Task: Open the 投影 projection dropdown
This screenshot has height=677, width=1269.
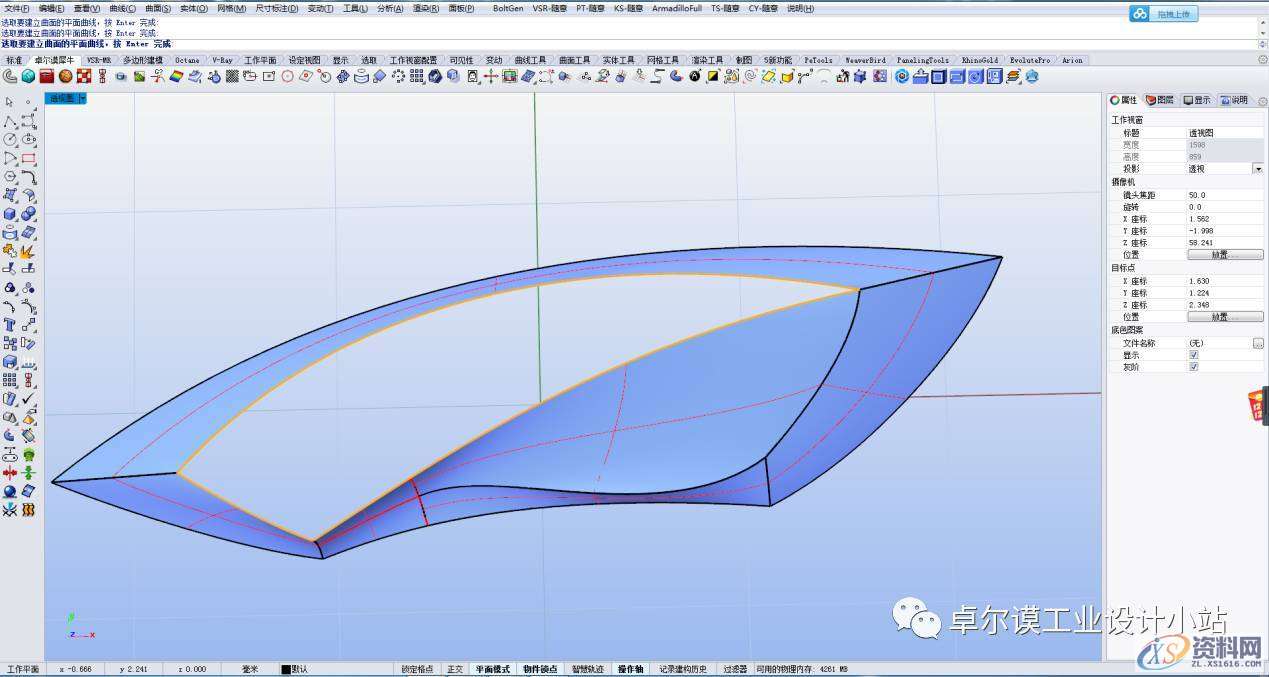Action: pos(1257,169)
